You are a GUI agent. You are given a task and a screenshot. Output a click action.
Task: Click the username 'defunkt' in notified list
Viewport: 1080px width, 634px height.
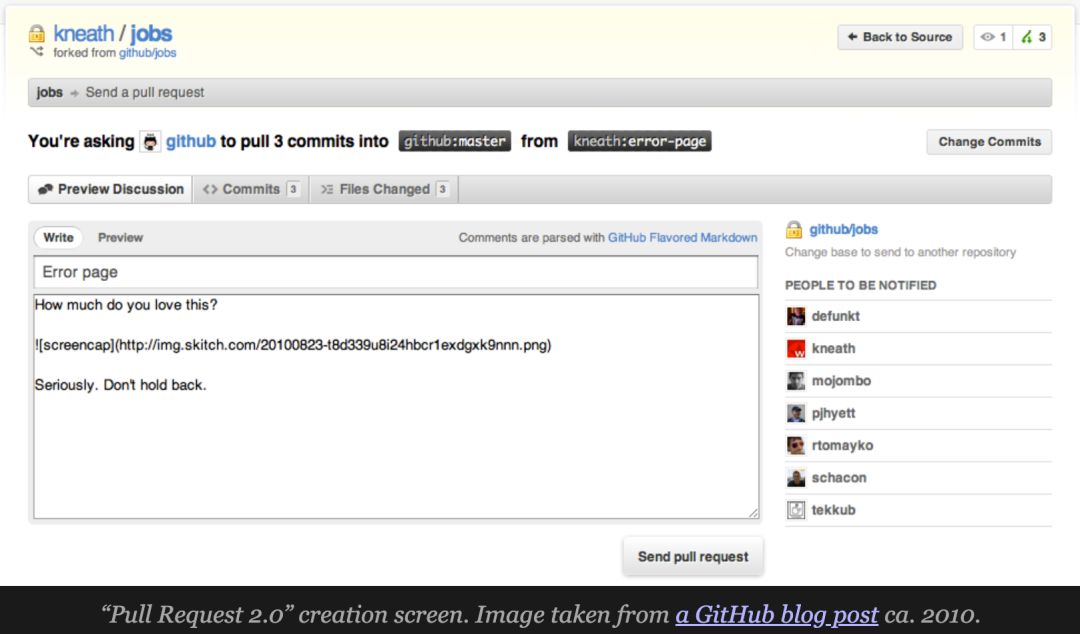click(835, 316)
